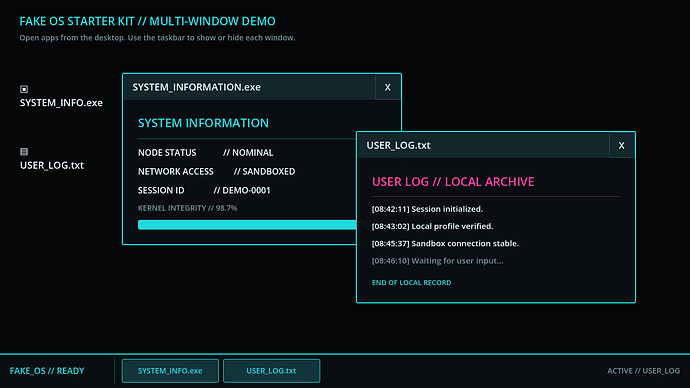The height and width of the screenshot is (388, 690).
Task: Select the SESSION ID label
Action: (x=161, y=190)
